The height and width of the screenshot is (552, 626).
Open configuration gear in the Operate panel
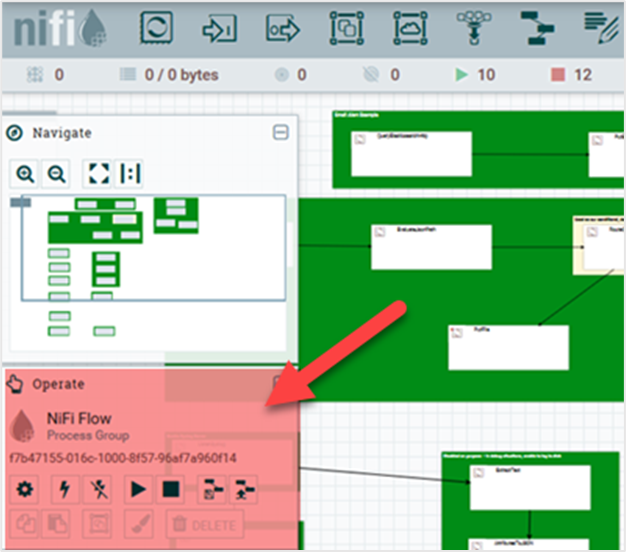[25, 490]
